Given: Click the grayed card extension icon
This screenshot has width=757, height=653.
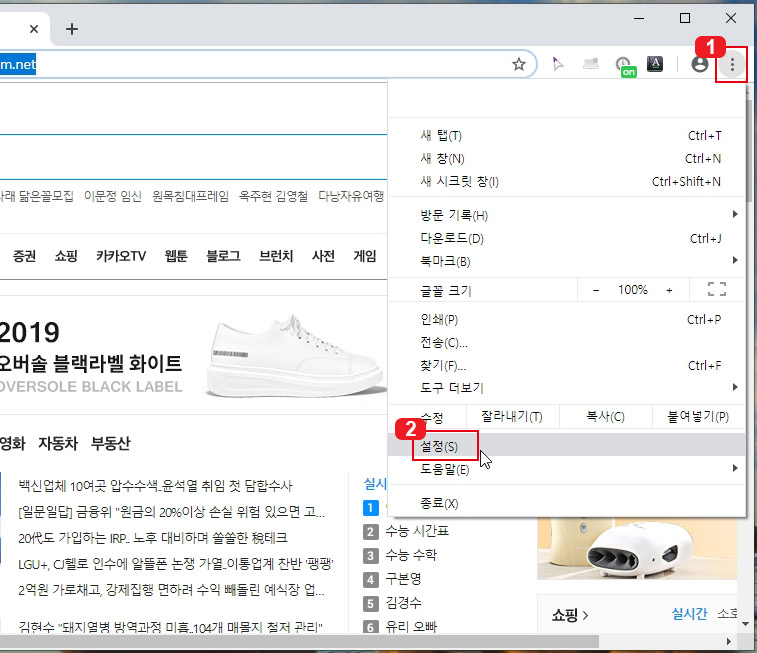Looking at the screenshot, I should click(591, 64).
